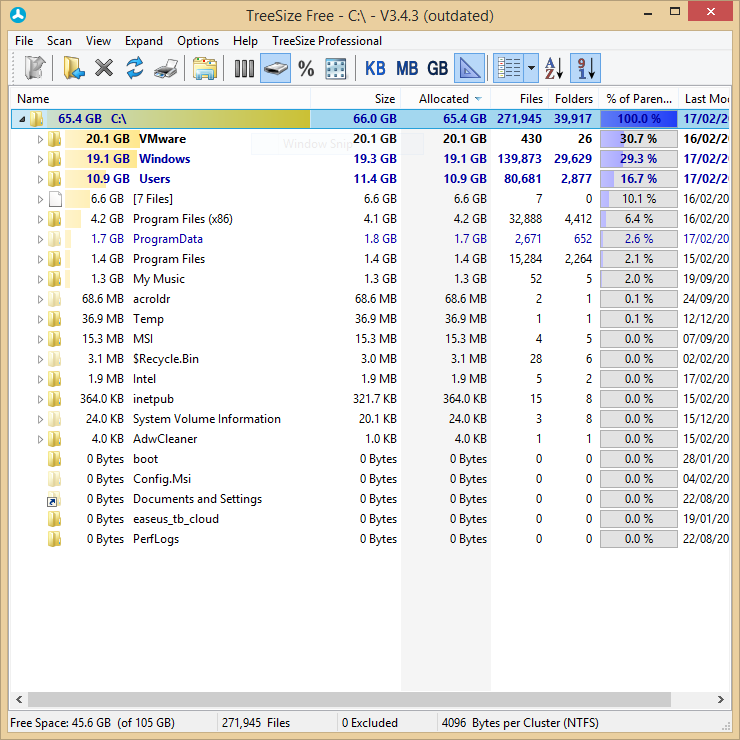This screenshot has width=740, height=740.
Task: Show sizes in GB
Action: pos(437,68)
